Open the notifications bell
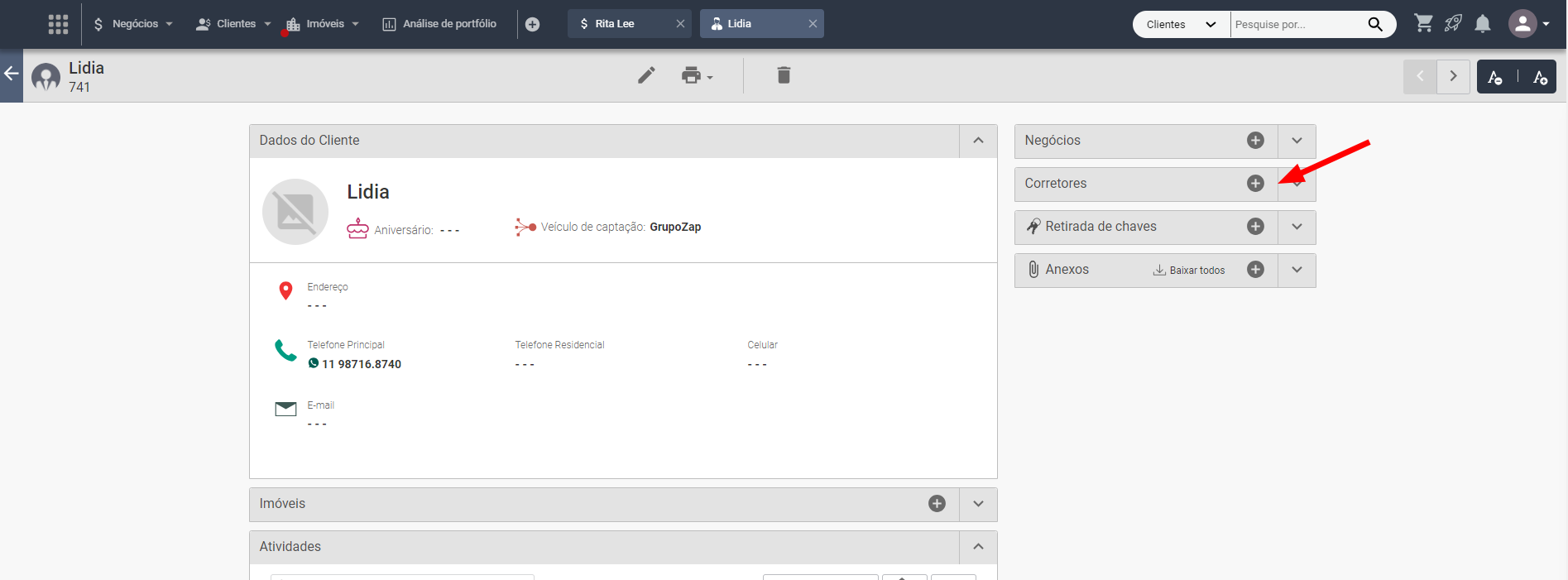The height and width of the screenshot is (580, 1568). pos(1483,24)
